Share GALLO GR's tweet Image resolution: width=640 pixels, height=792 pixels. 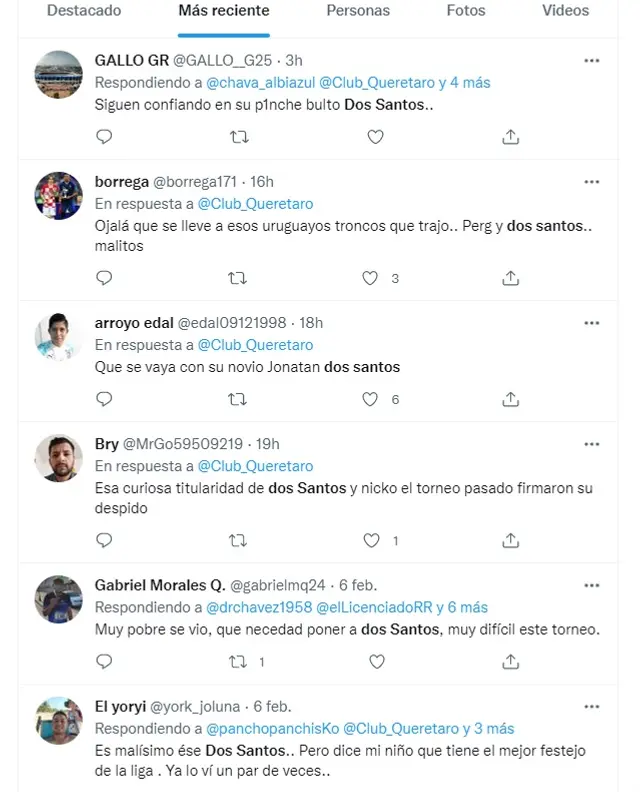tap(511, 137)
